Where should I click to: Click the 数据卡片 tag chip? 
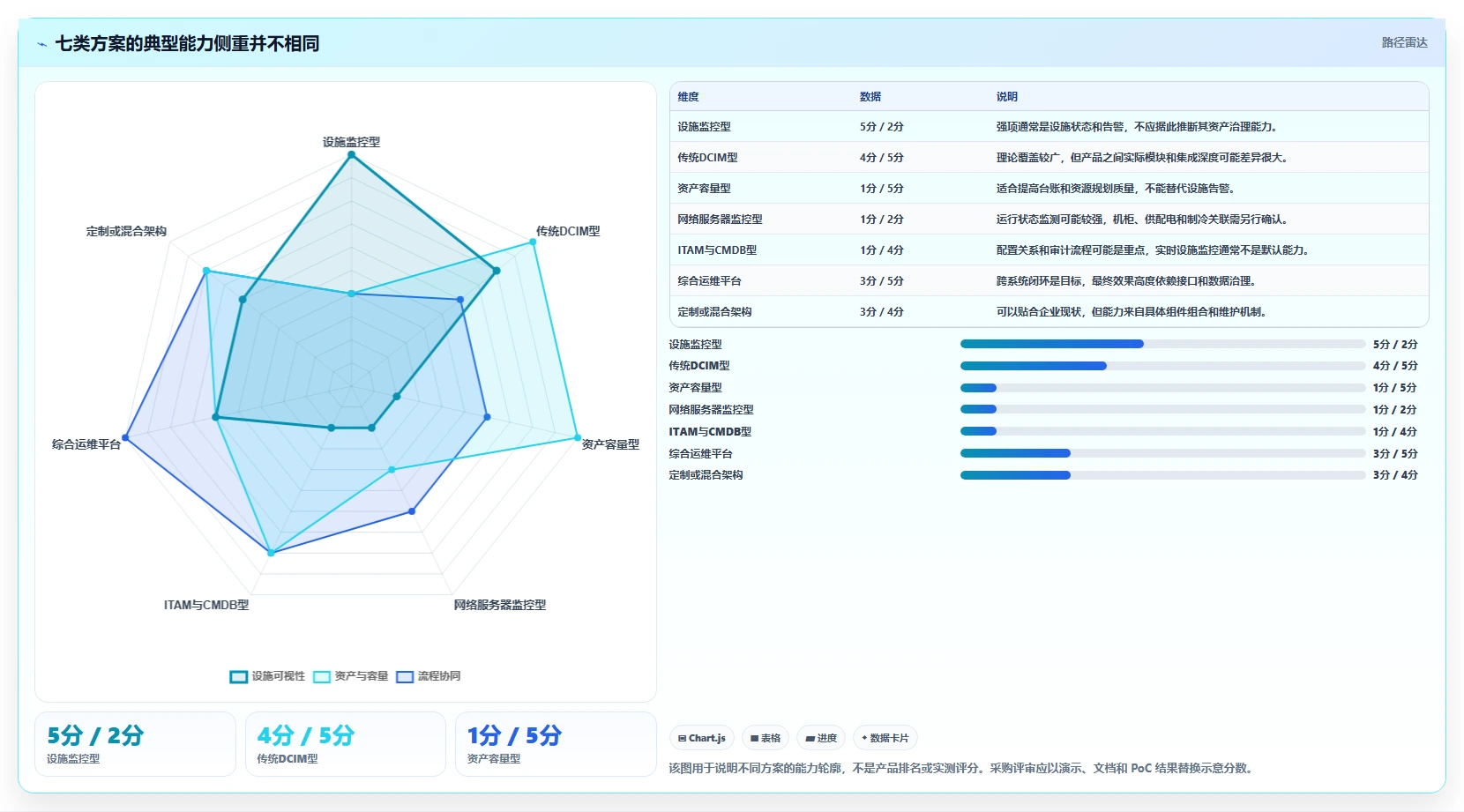click(885, 738)
